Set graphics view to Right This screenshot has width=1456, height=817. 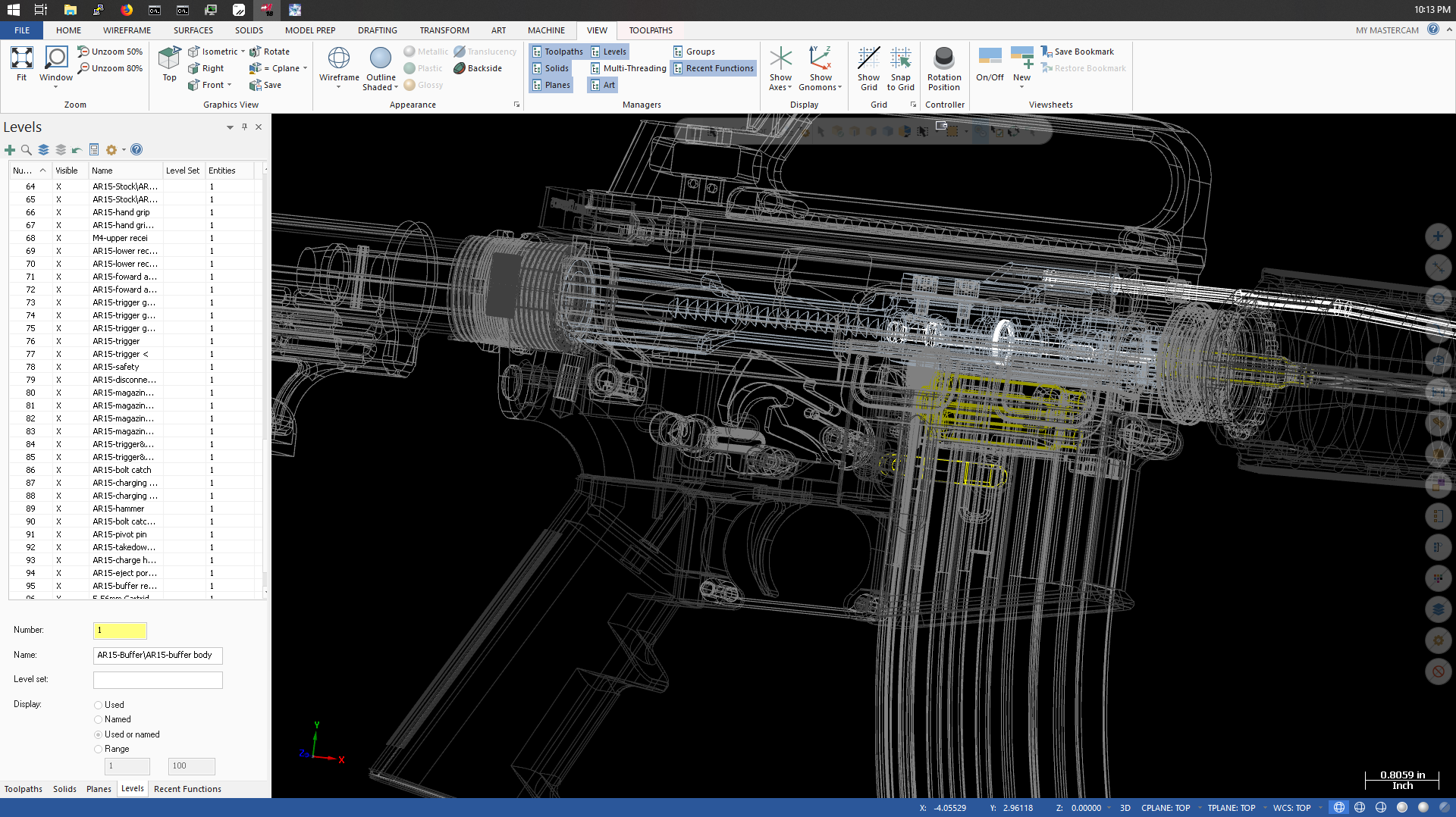206,68
